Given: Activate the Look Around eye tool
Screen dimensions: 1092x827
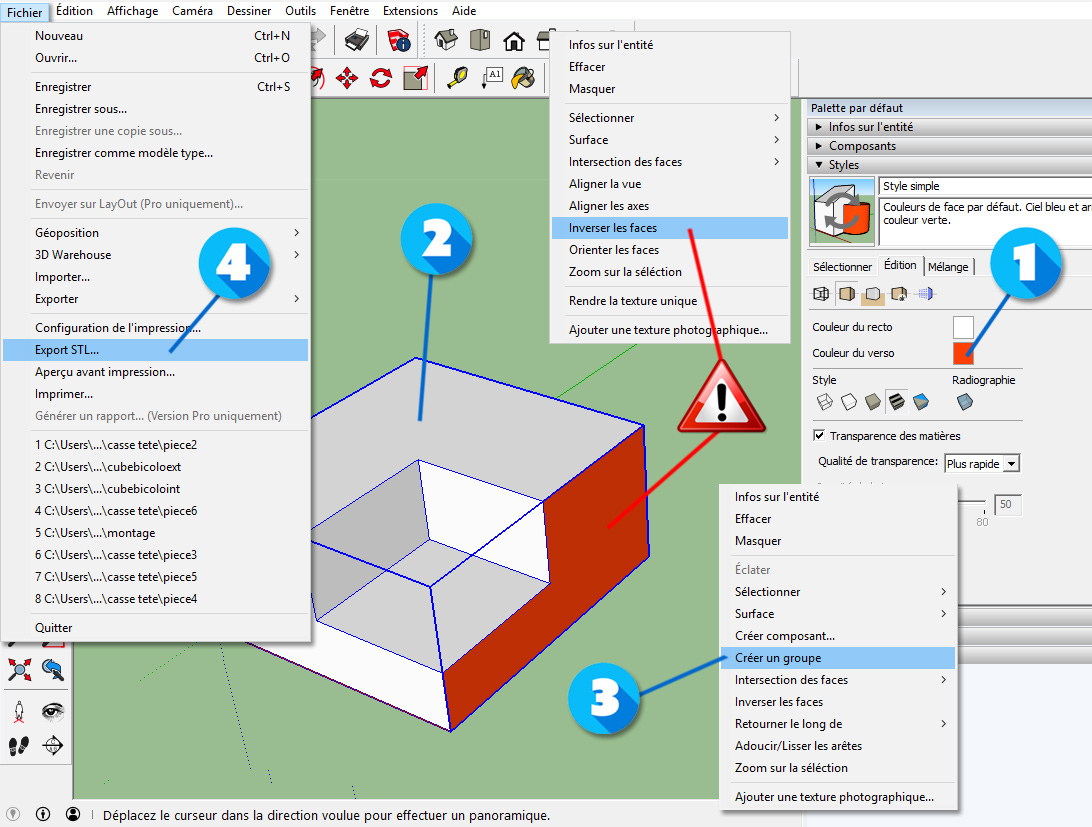Looking at the screenshot, I should point(53,711).
